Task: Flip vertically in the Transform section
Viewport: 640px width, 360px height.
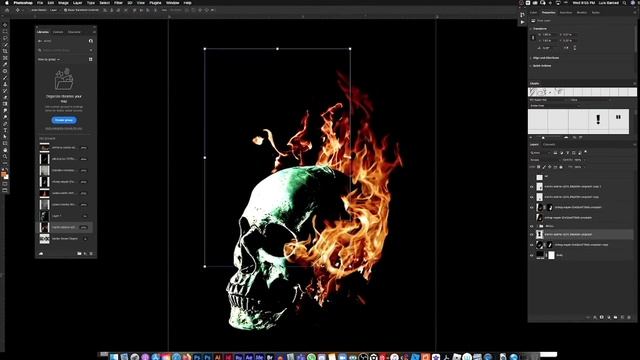Action: 575,49
